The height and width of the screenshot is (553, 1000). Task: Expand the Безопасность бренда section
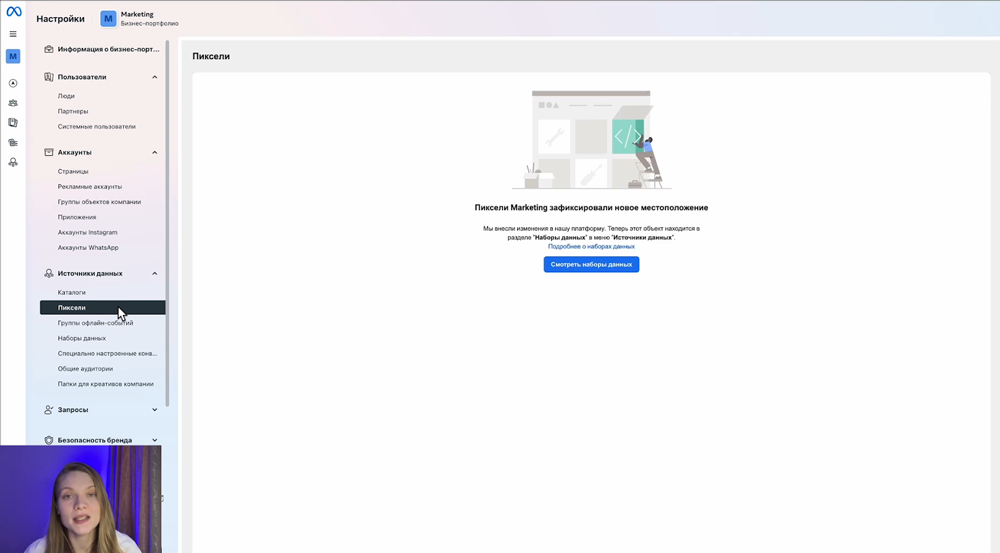[x=154, y=440]
